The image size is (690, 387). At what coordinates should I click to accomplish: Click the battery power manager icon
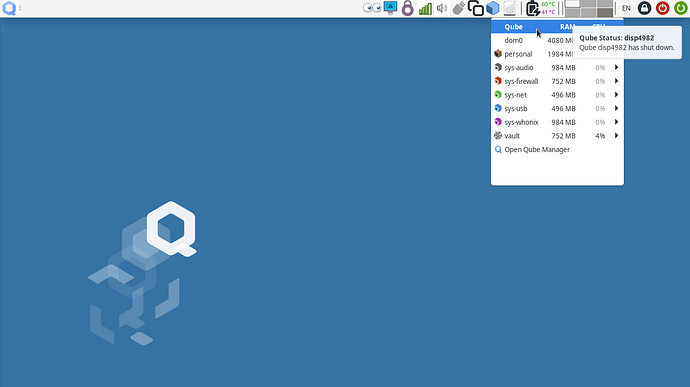pyautogui.click(x=532, y=8)
